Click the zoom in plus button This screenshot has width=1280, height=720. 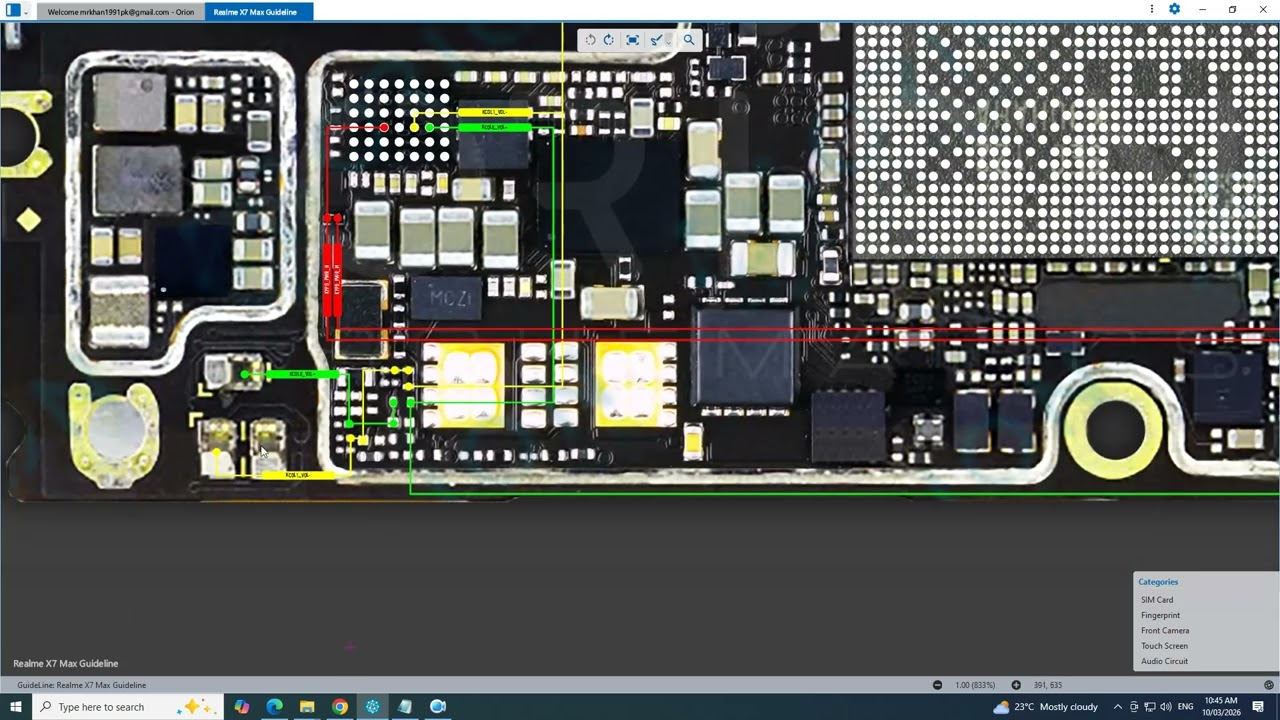(x=1016, y=685)
